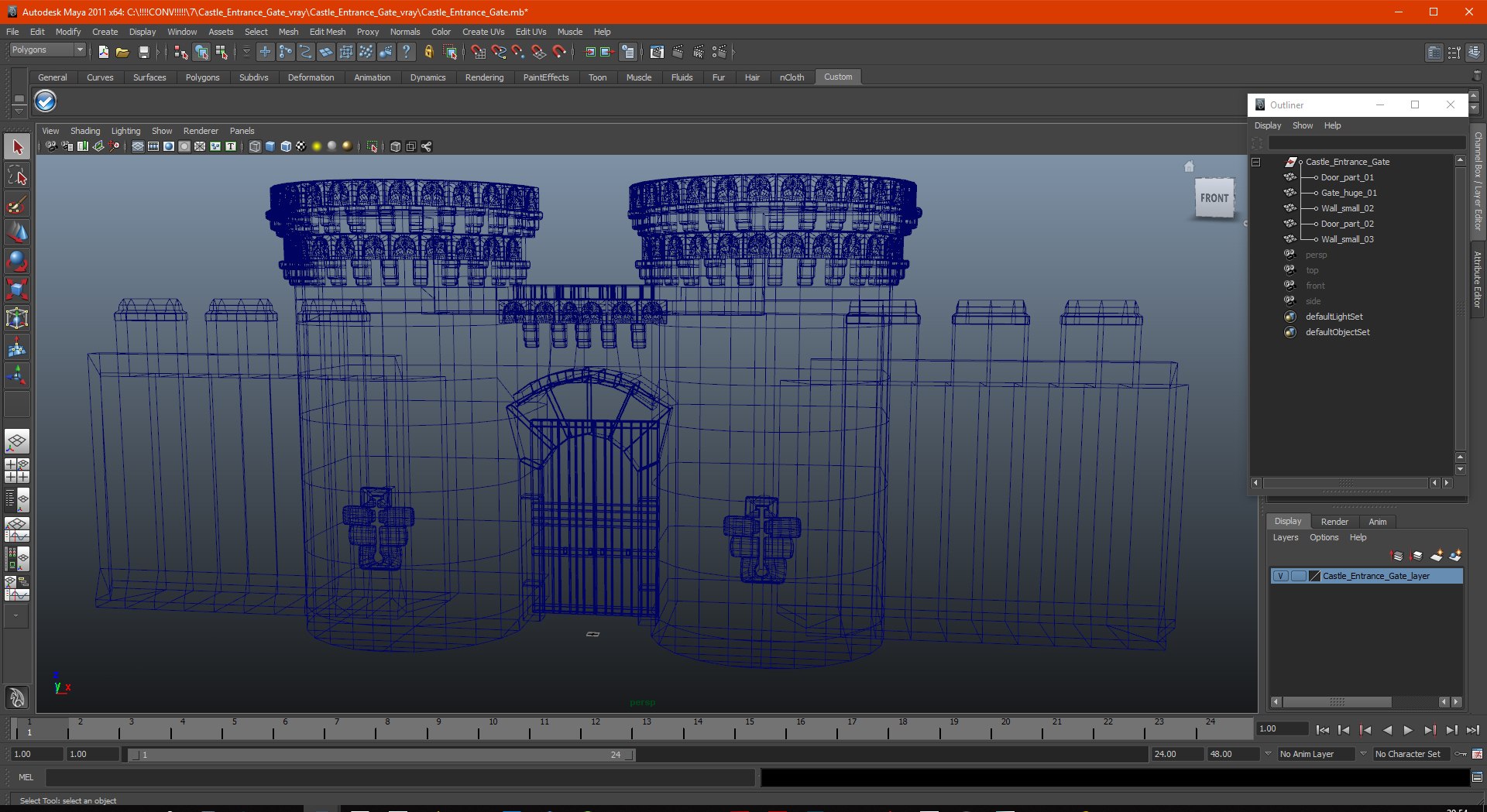Toggle Castle_Entrance_Gate_layer visibility V box
The image size is (1487, 812).
1281,576
